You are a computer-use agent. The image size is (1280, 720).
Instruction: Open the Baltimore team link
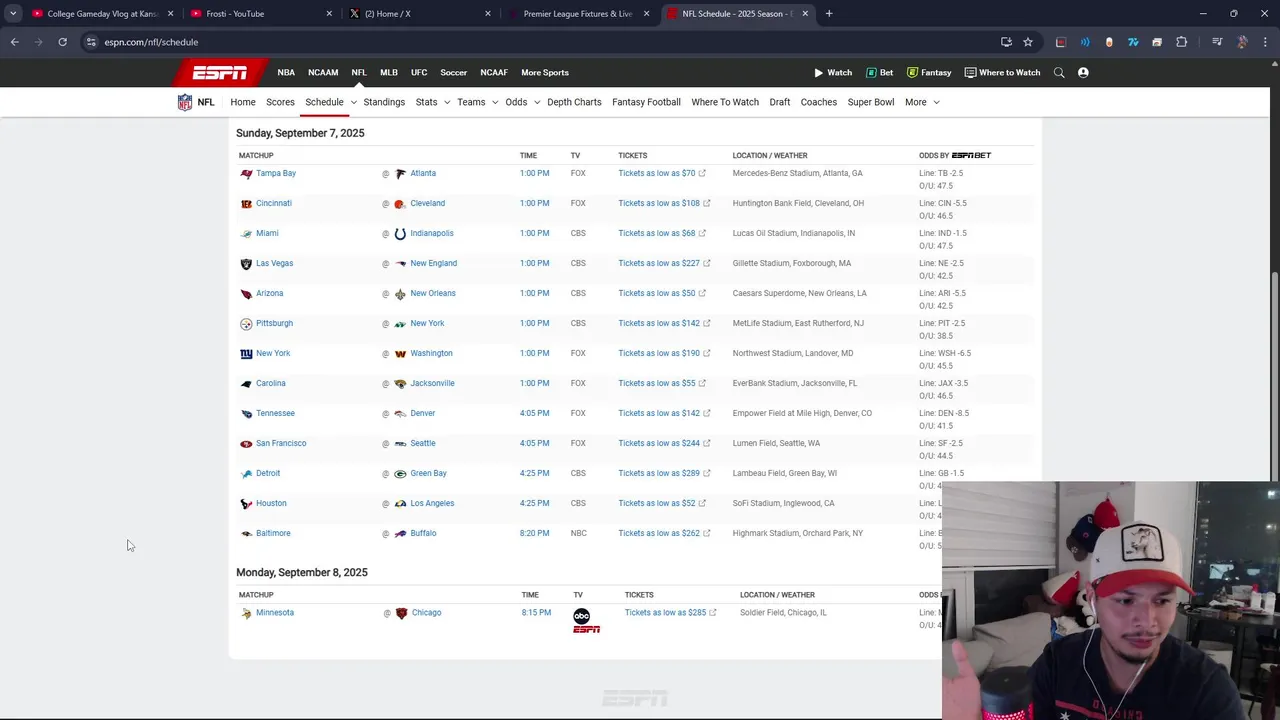pyautogui.click(x=273, y=533)
